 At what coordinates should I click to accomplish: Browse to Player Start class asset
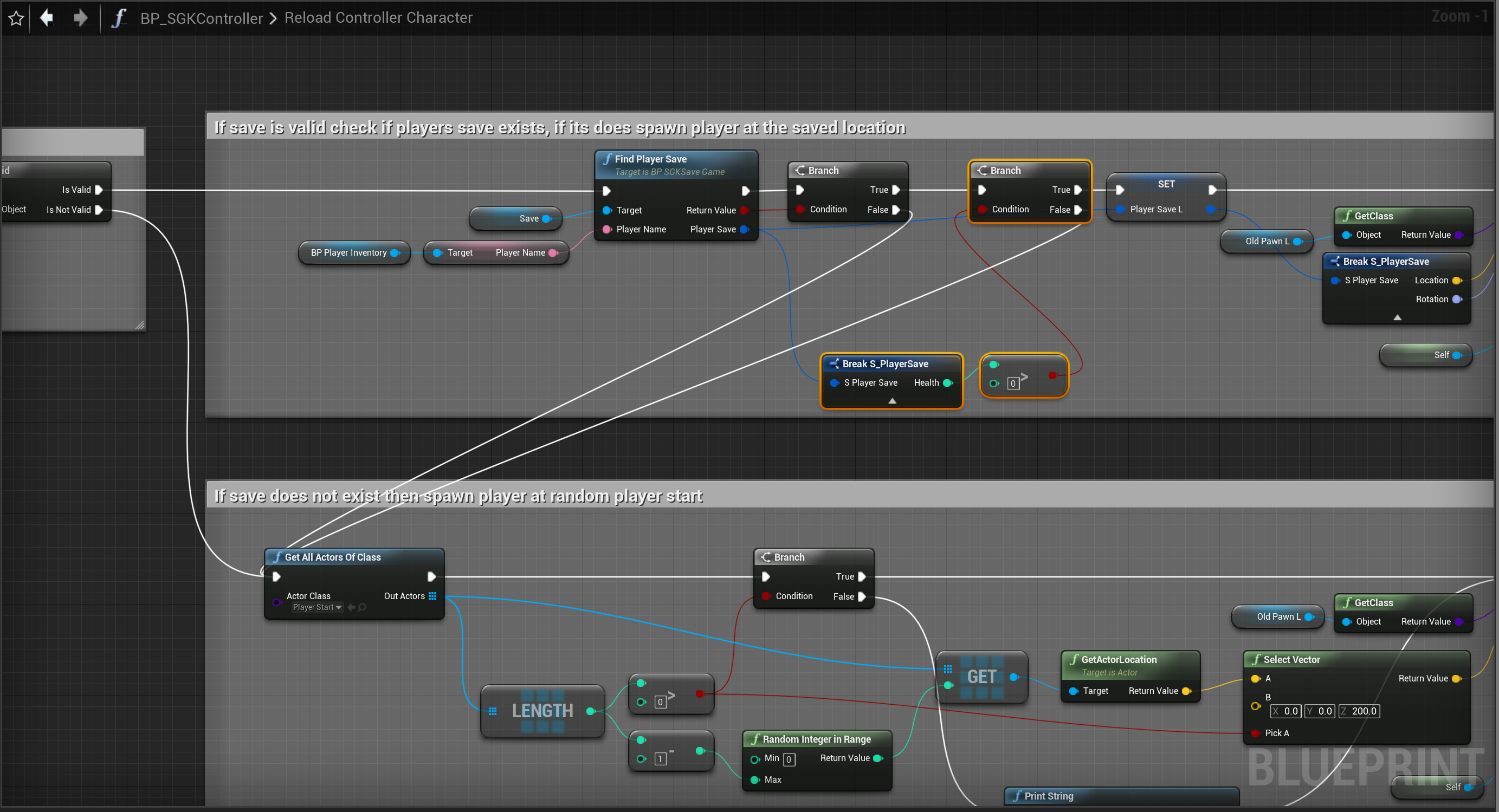coord(362,607)
